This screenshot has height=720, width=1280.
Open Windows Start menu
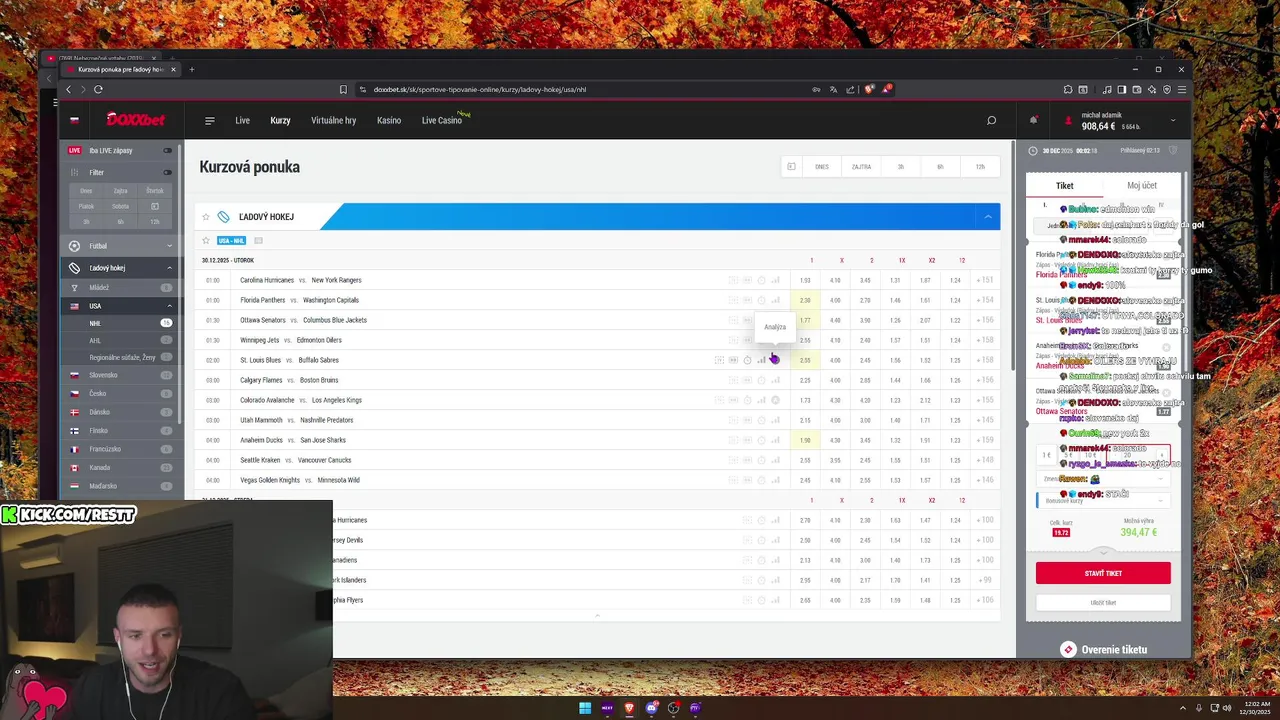pos(585,708)
